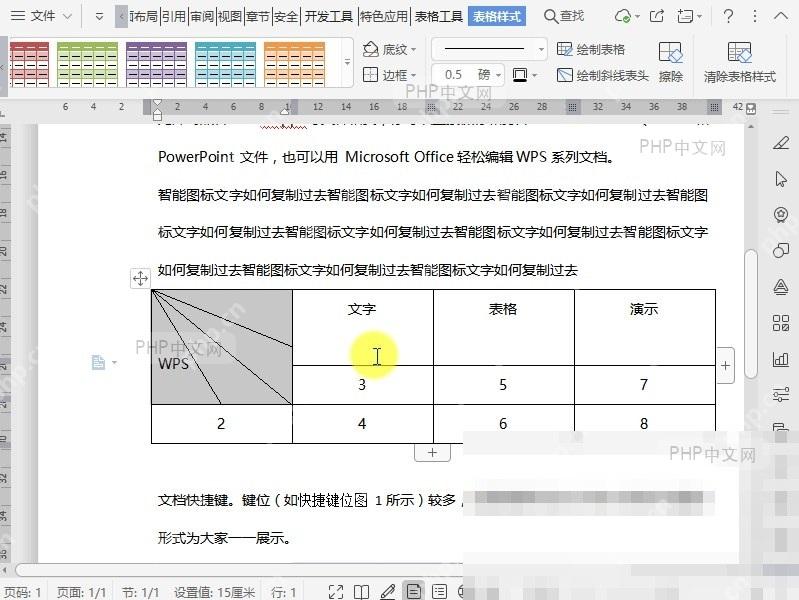Select the arrow selection sidebar icon
The width and height of the screenshot is (799, 600).
[781, 179]
